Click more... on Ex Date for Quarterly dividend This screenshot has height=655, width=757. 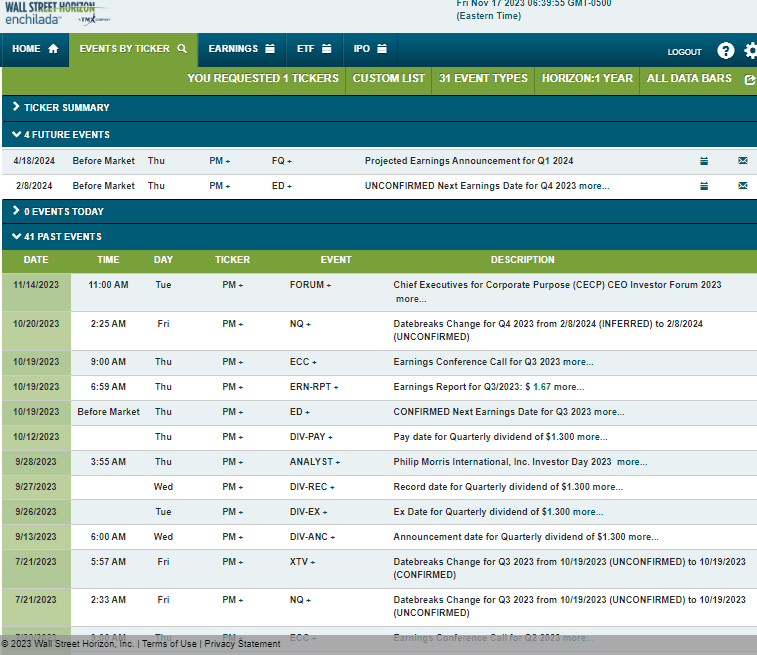pyautogui.click(x=588, y=513)
